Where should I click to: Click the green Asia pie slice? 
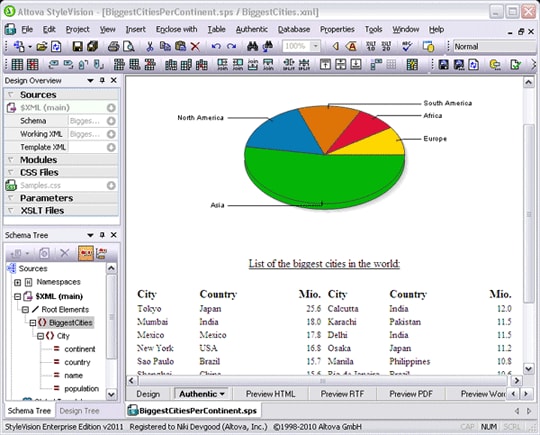click(324, 179)
